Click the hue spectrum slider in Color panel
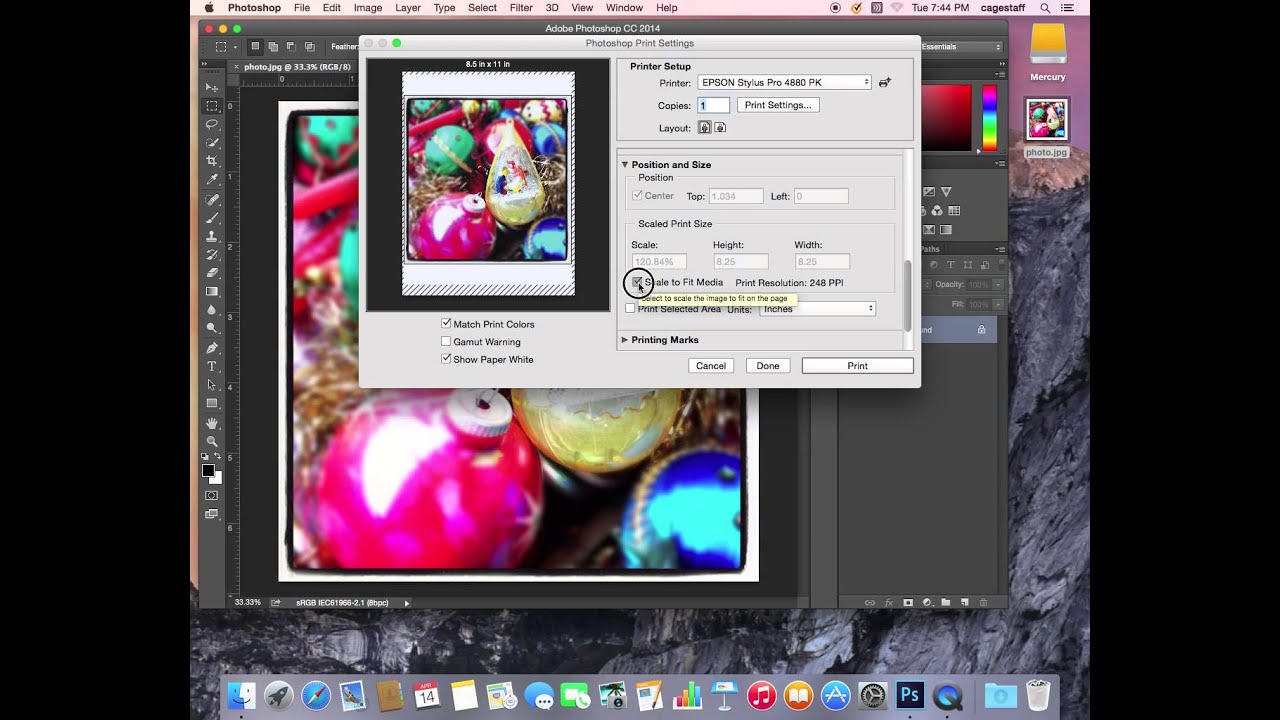The height and width of the screenshot is (720, 1280). click(x=989, y=118)
